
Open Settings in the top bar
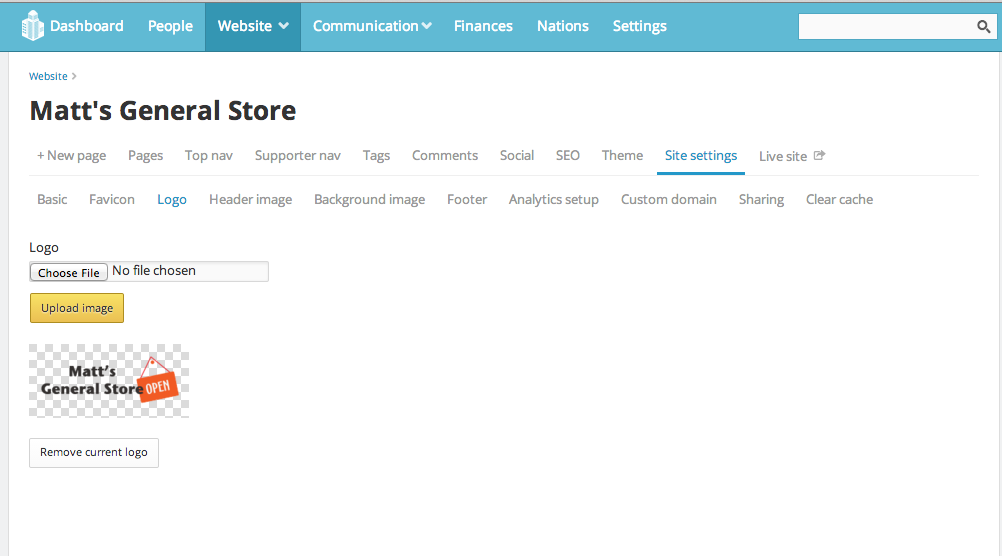pos(640,26)
